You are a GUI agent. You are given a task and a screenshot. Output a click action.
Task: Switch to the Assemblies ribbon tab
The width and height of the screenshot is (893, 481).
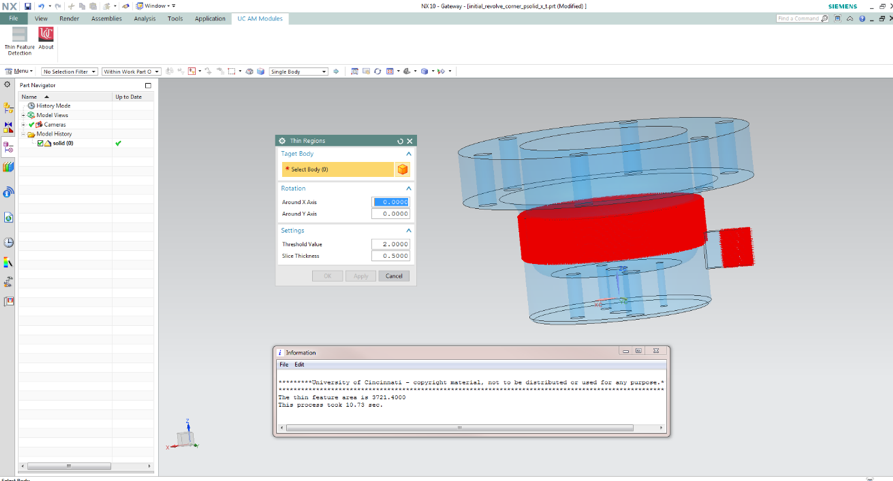(106, 18)
